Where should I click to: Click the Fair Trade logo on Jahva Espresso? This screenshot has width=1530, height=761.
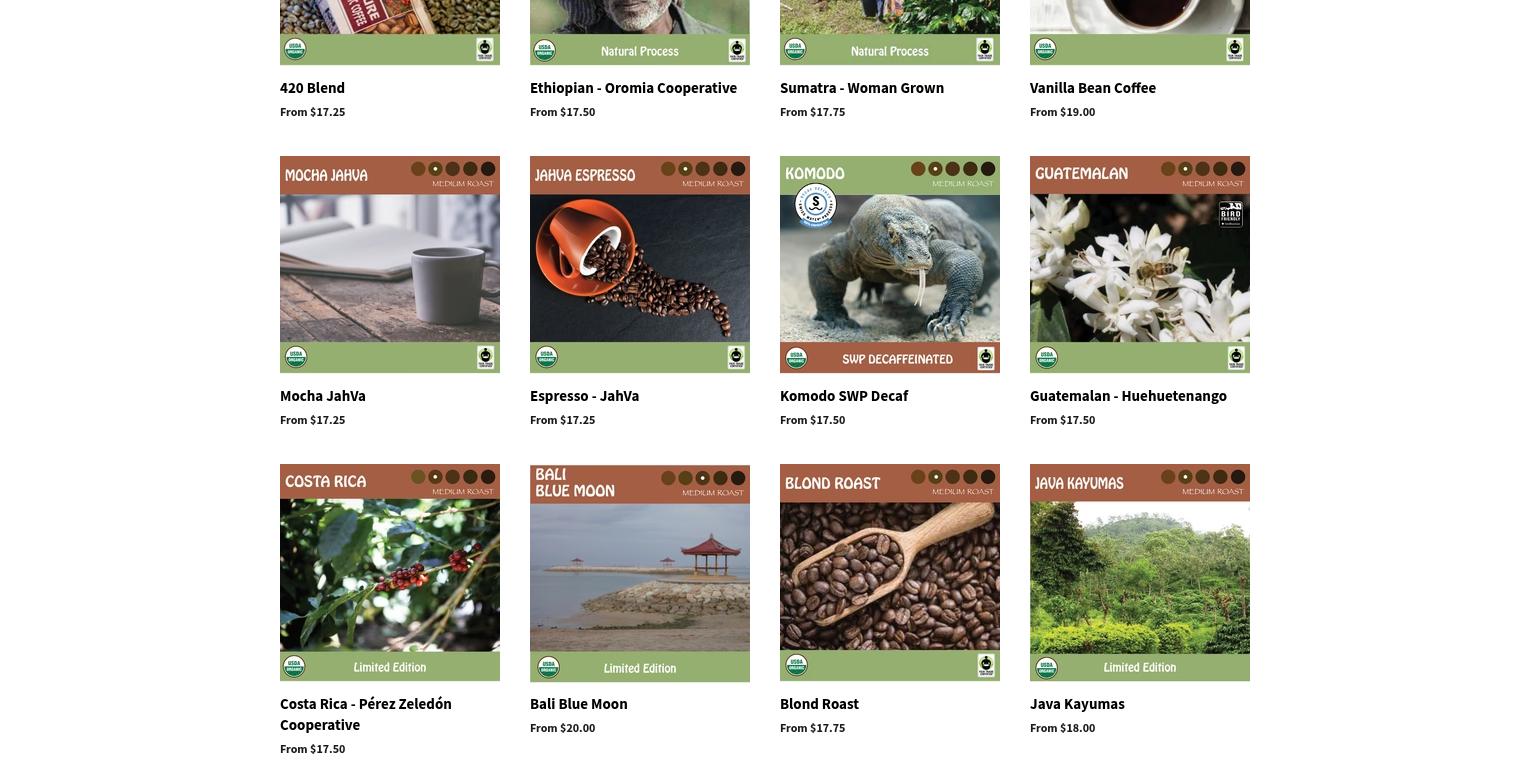[x=736, y=357]
